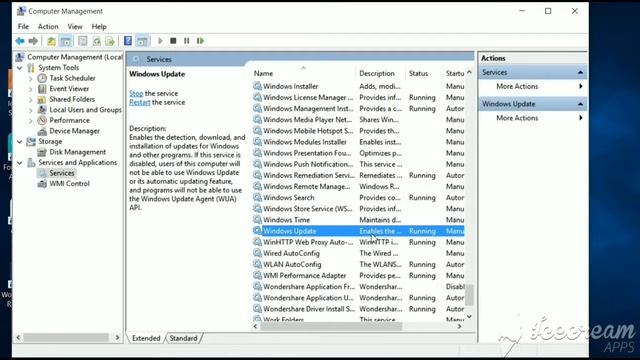The width and height of the screenshot is (640, 360).
Task: Click the Up one level folder icon
Action: coord(51,41)
